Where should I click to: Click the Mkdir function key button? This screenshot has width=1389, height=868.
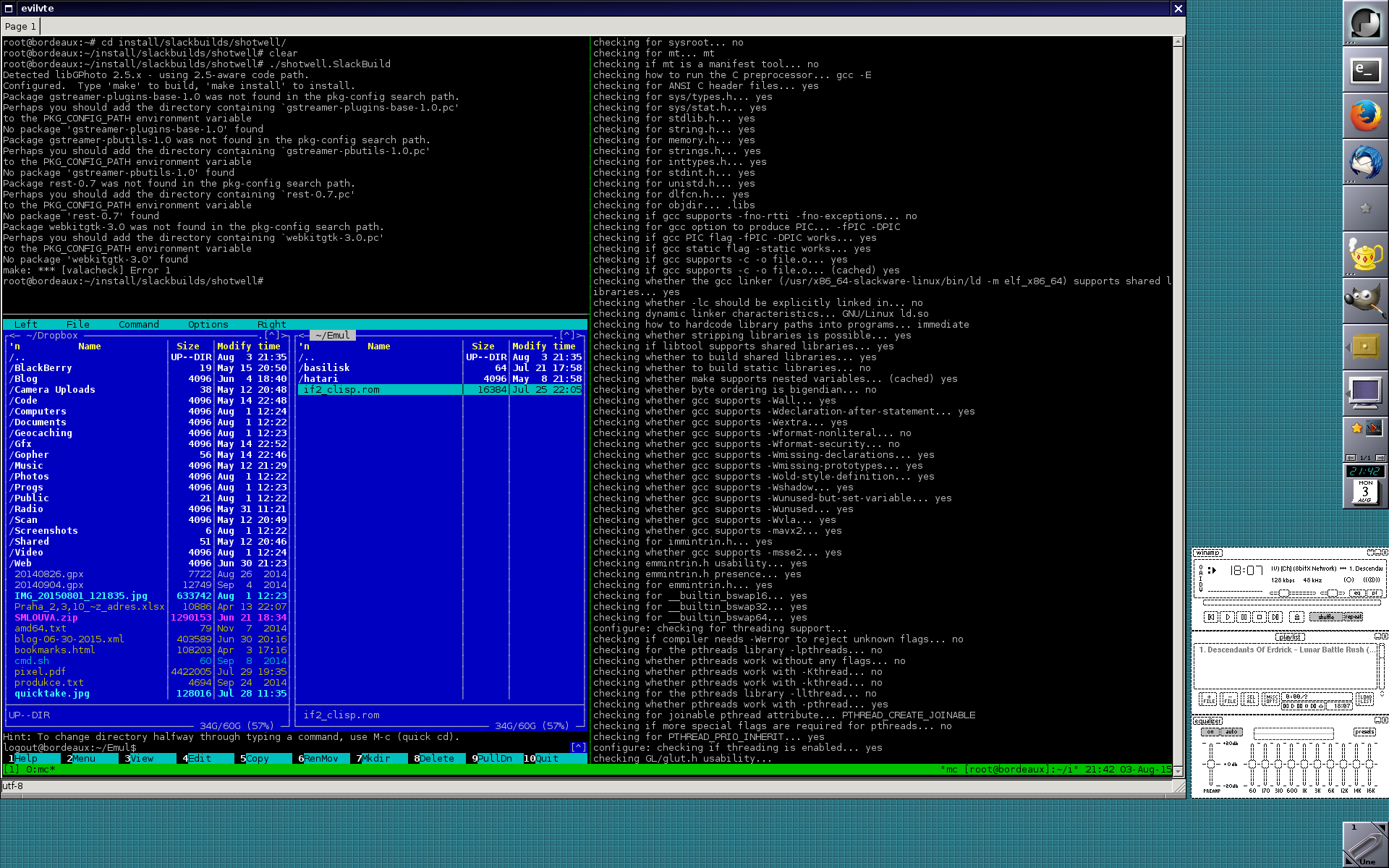point(375,758)
